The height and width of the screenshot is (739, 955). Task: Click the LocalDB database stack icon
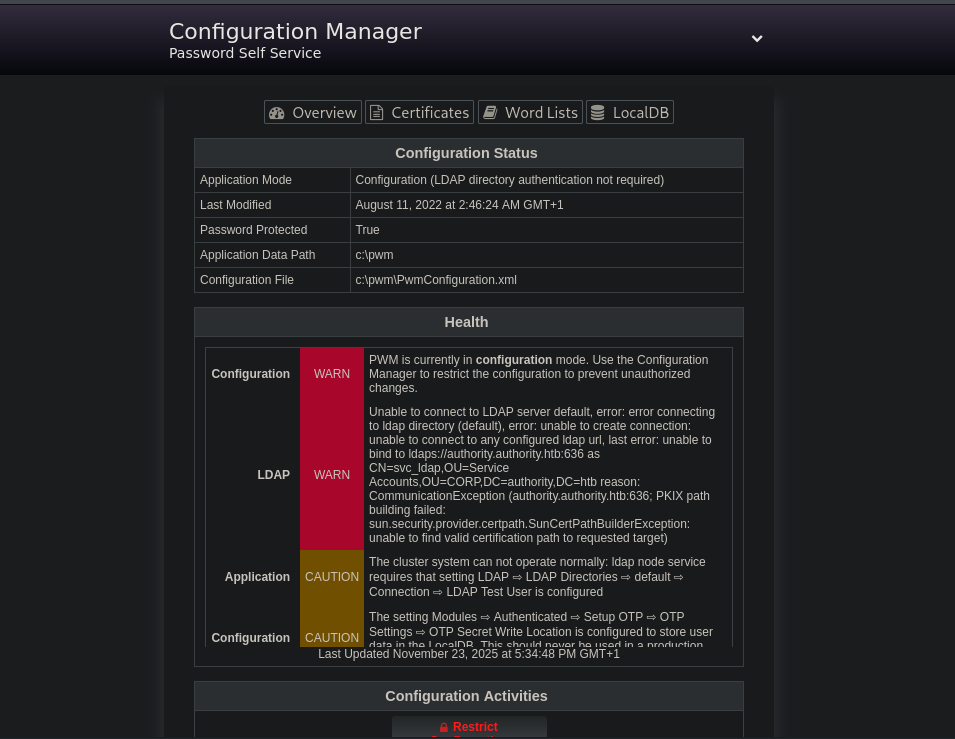(597, 113)
